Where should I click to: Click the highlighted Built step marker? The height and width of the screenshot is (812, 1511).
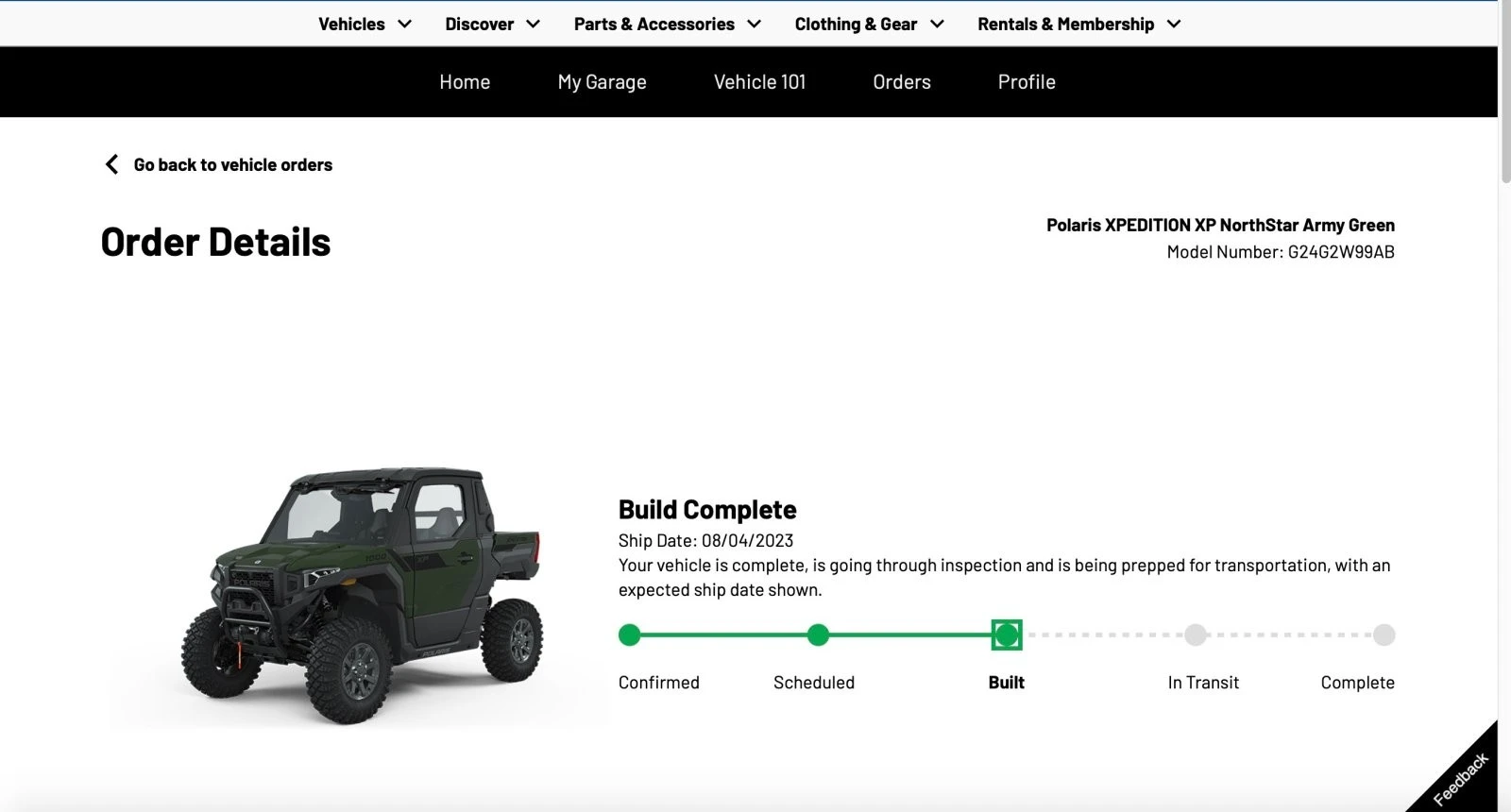[1007, 635]
